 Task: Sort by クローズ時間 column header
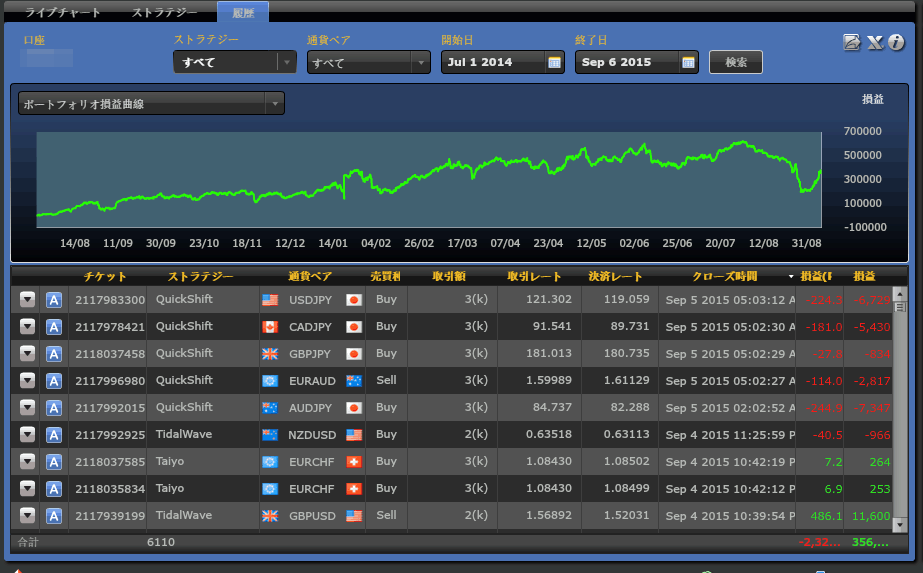725,276
